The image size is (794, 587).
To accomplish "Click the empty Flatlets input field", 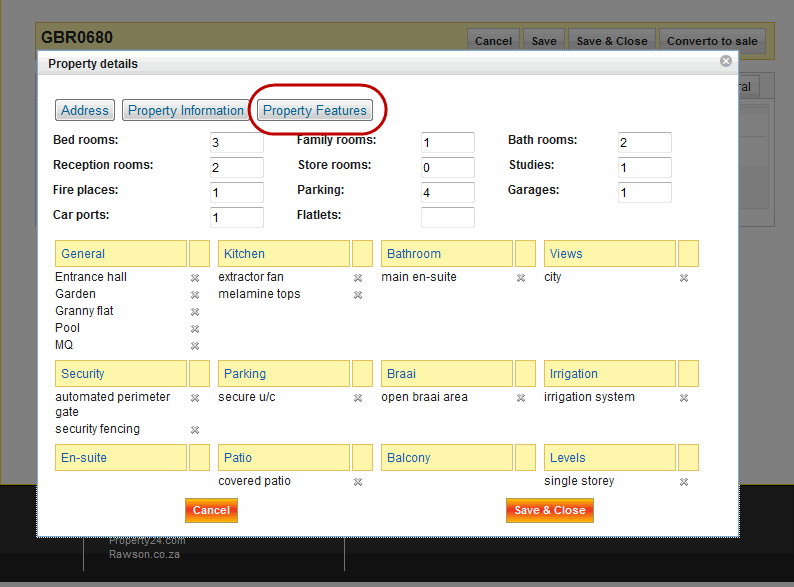I will [447, 217].
